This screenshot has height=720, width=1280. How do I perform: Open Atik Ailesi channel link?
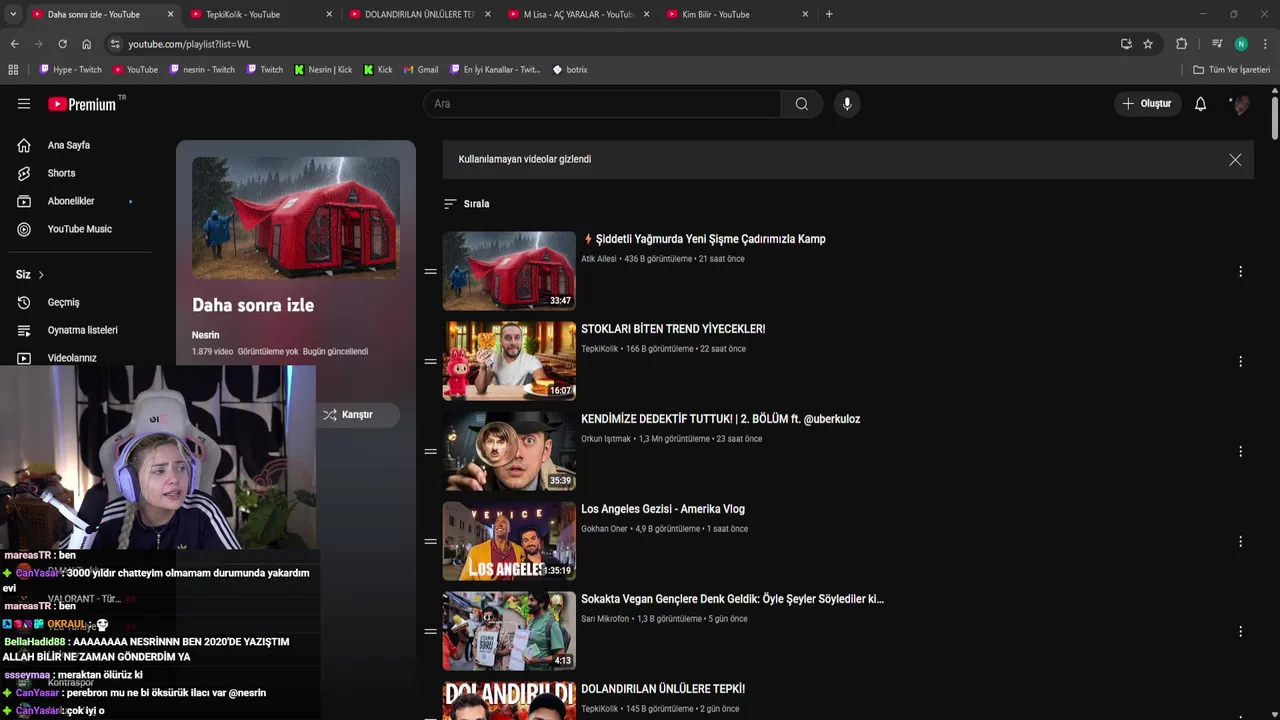599,259
